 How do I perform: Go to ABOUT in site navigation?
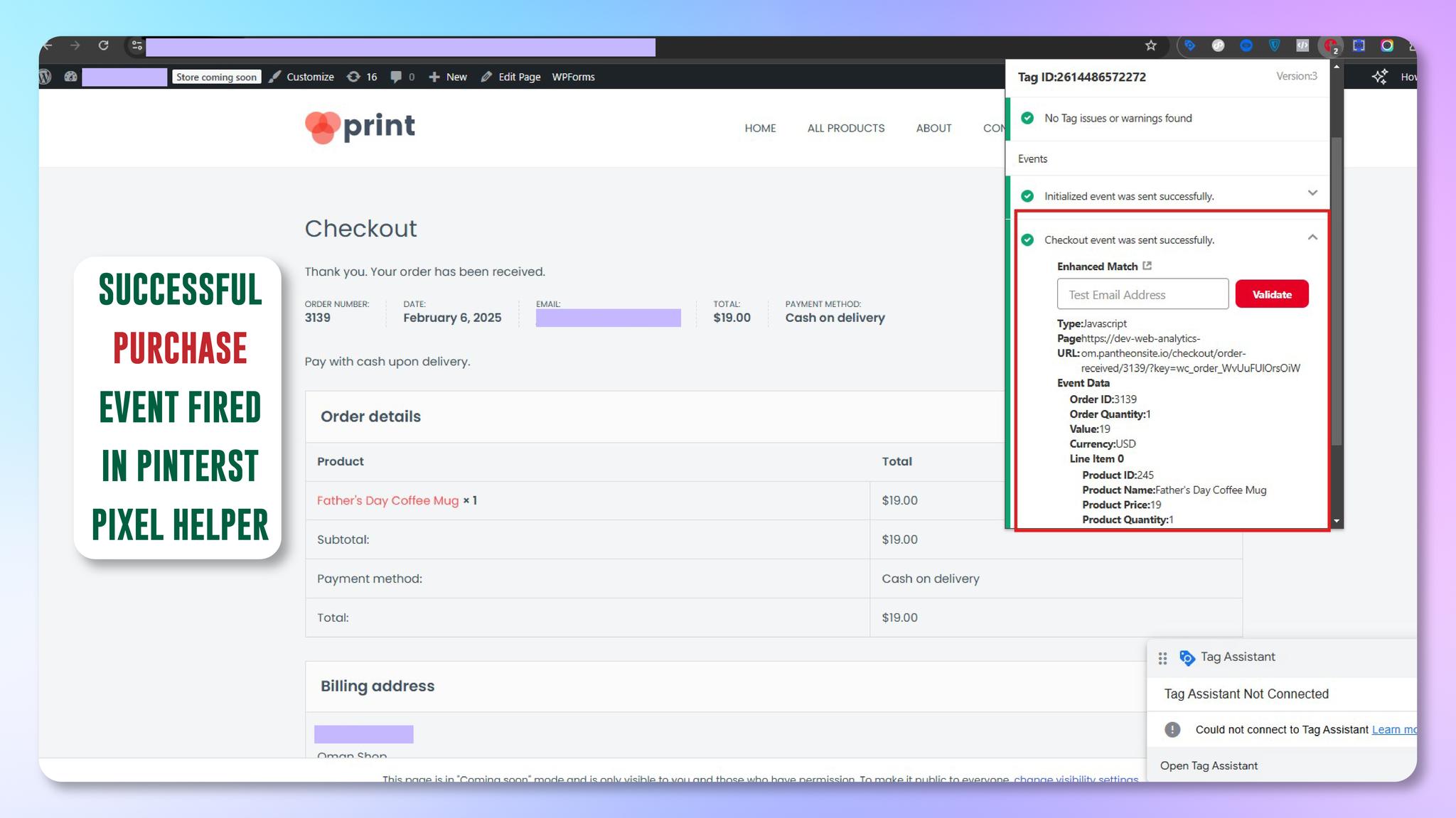coord(933,128)
